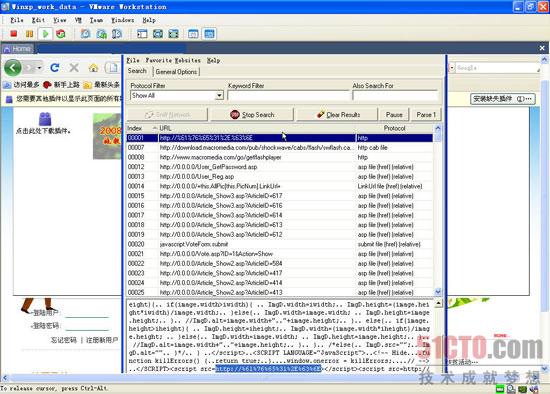This screenshot has height=394, width=550.
Task: Click into the Keyword Filter text field
Action: pos(288,95)
